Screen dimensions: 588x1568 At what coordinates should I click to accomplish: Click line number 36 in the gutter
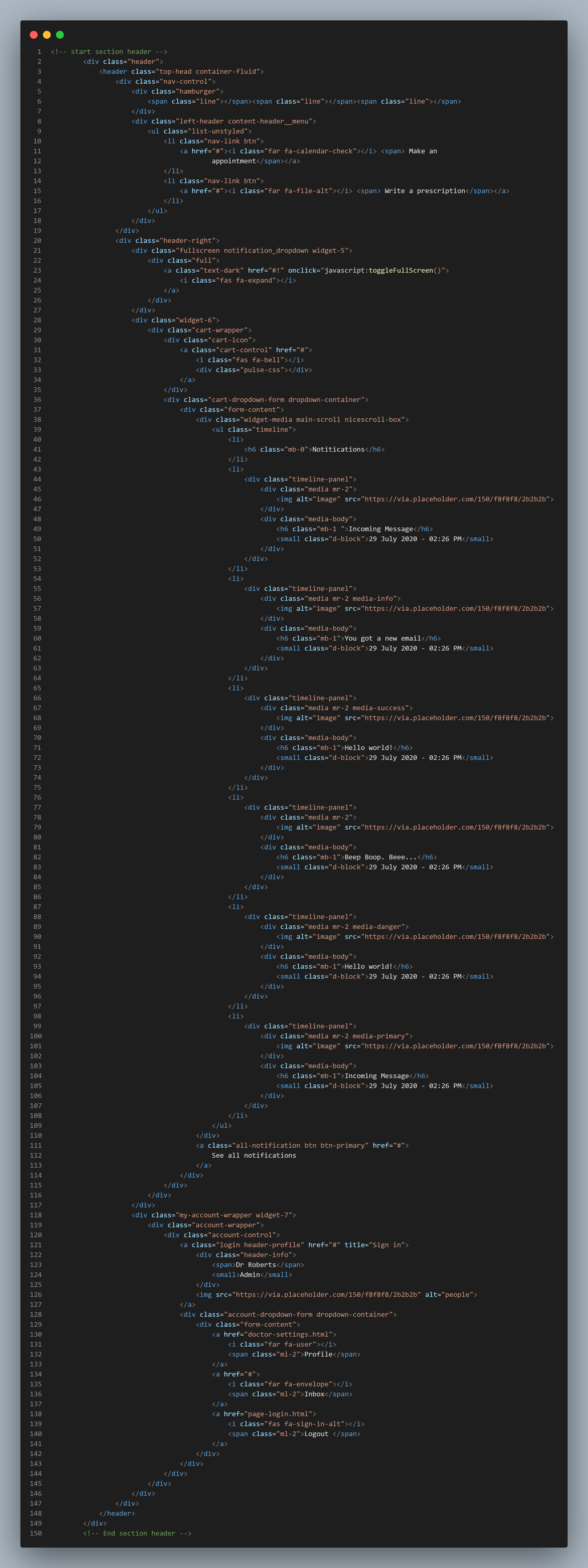click(38, 399)
